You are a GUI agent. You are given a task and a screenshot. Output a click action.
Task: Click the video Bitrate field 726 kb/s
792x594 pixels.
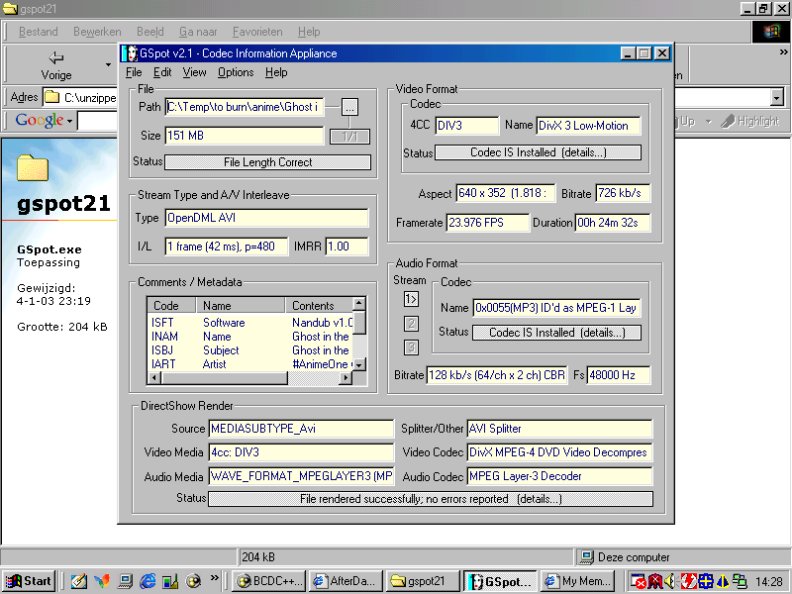[622, 193]
